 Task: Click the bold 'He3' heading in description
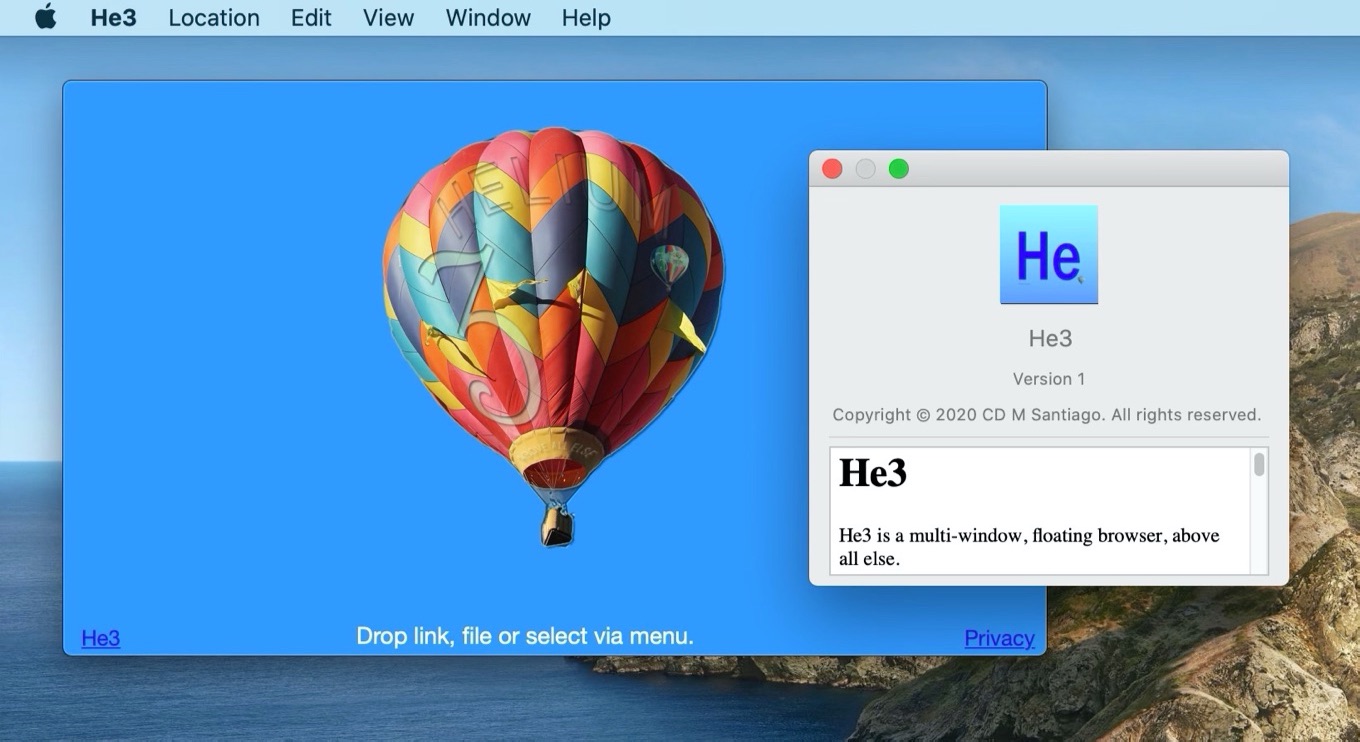[x=873, y=473]
